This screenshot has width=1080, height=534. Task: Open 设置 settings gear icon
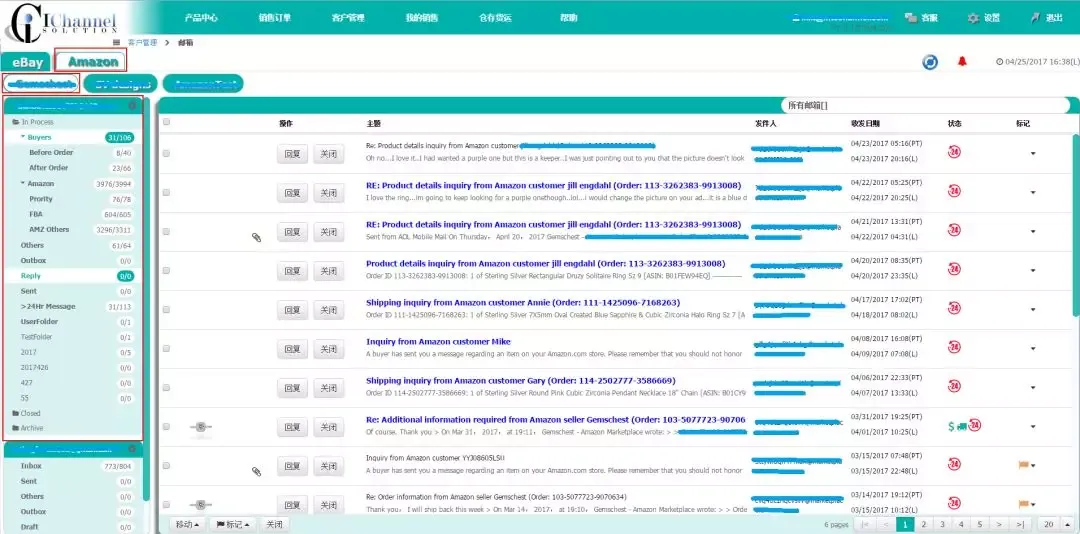[x=973, y=18]
